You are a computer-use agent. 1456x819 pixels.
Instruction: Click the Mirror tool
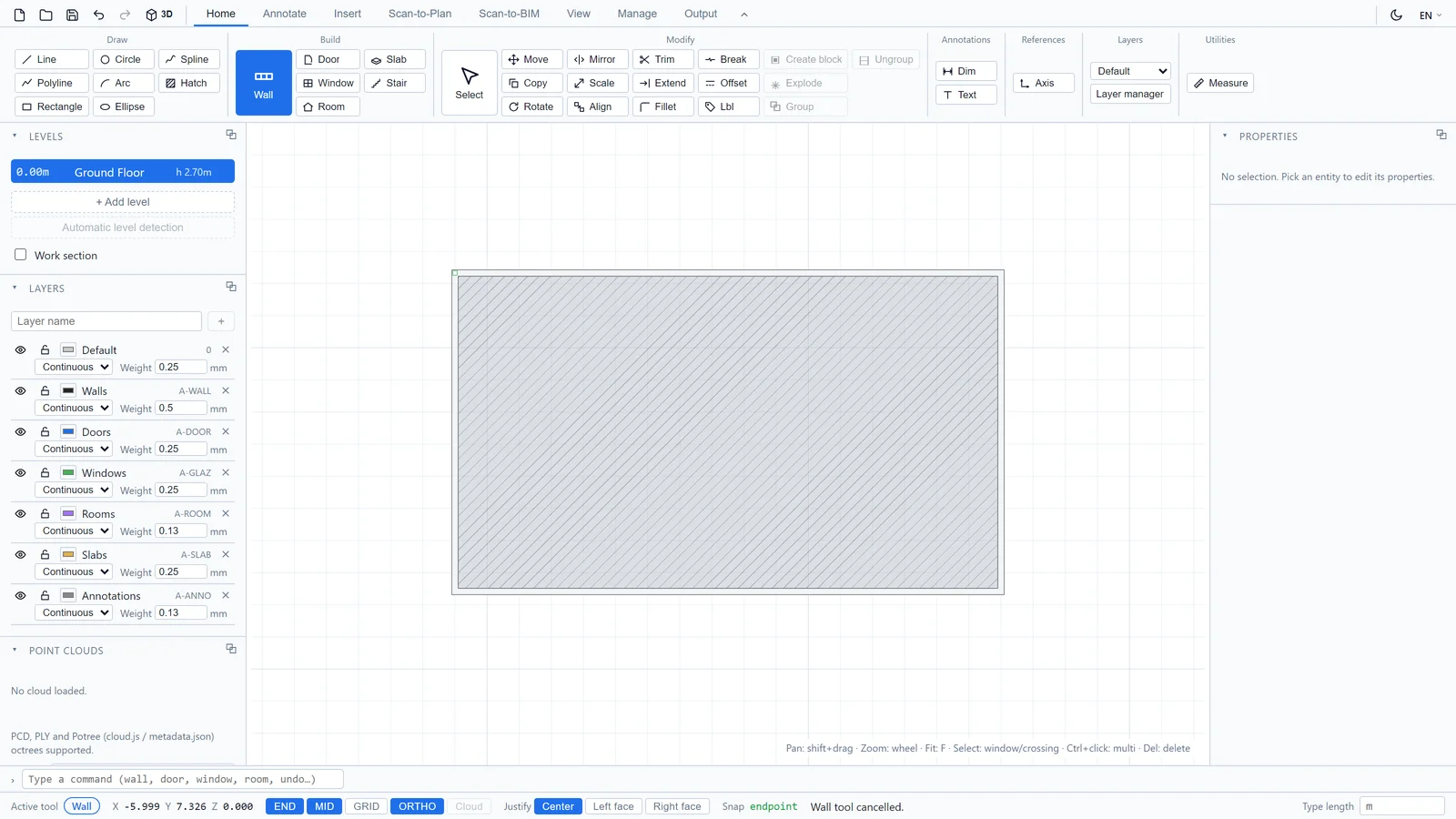(x=598, y=59)
